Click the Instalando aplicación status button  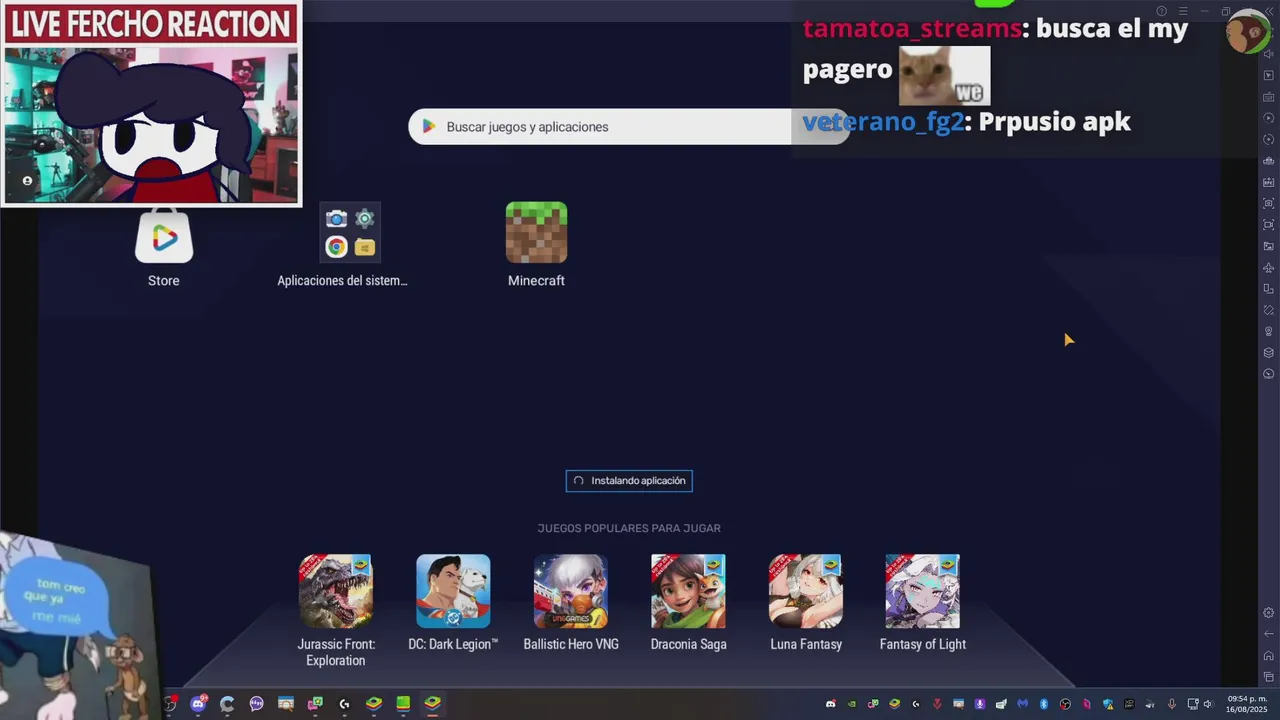[x=629, y=481]
